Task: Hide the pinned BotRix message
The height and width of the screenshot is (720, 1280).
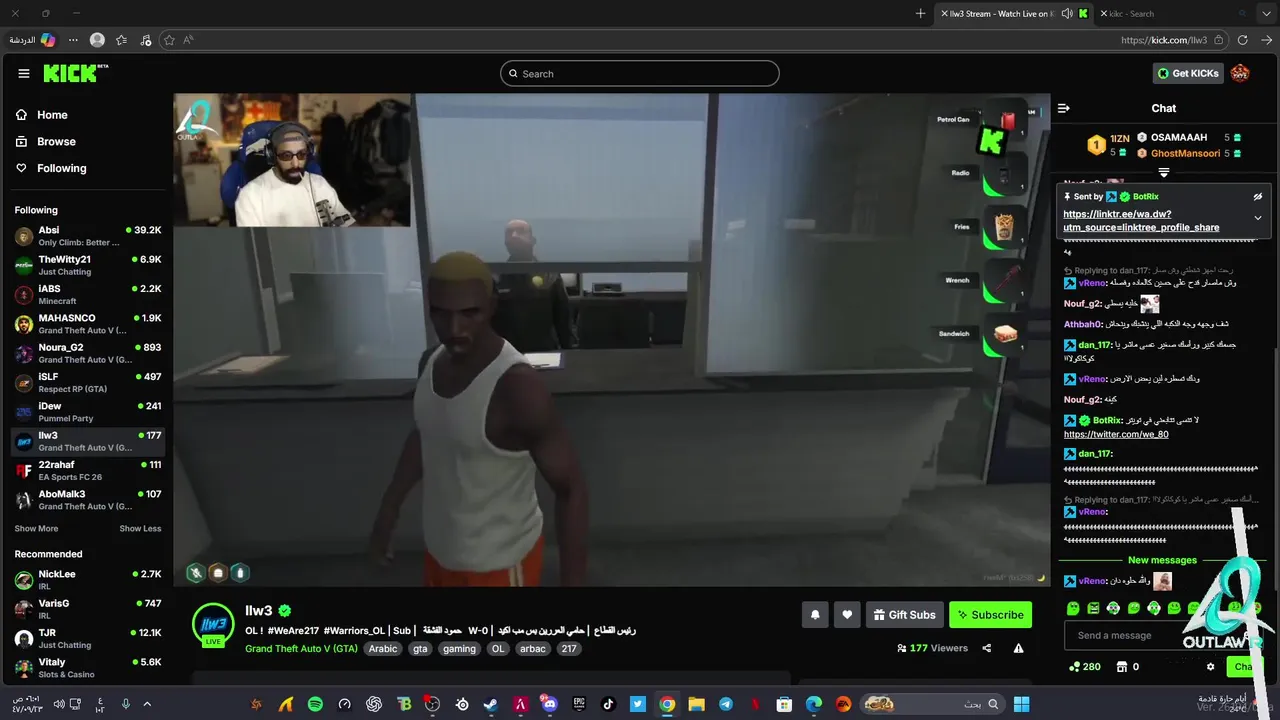Action: 1258,197
